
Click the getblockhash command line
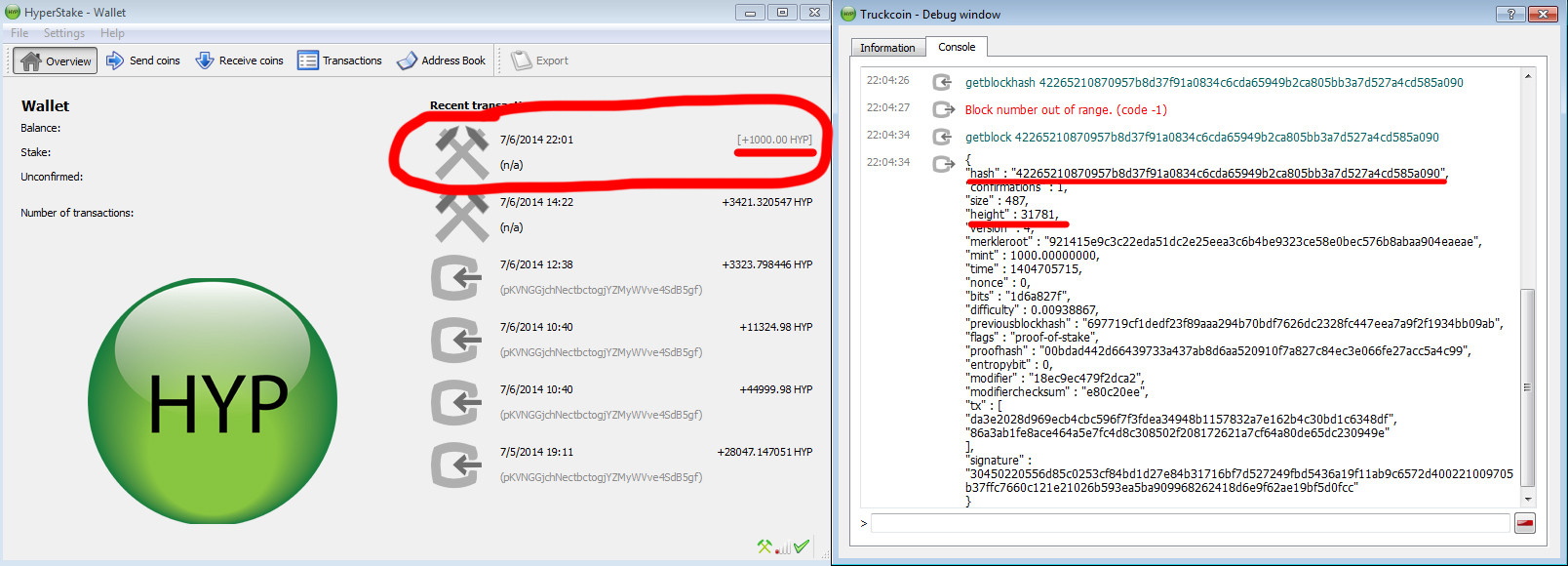click(1214, 83)
